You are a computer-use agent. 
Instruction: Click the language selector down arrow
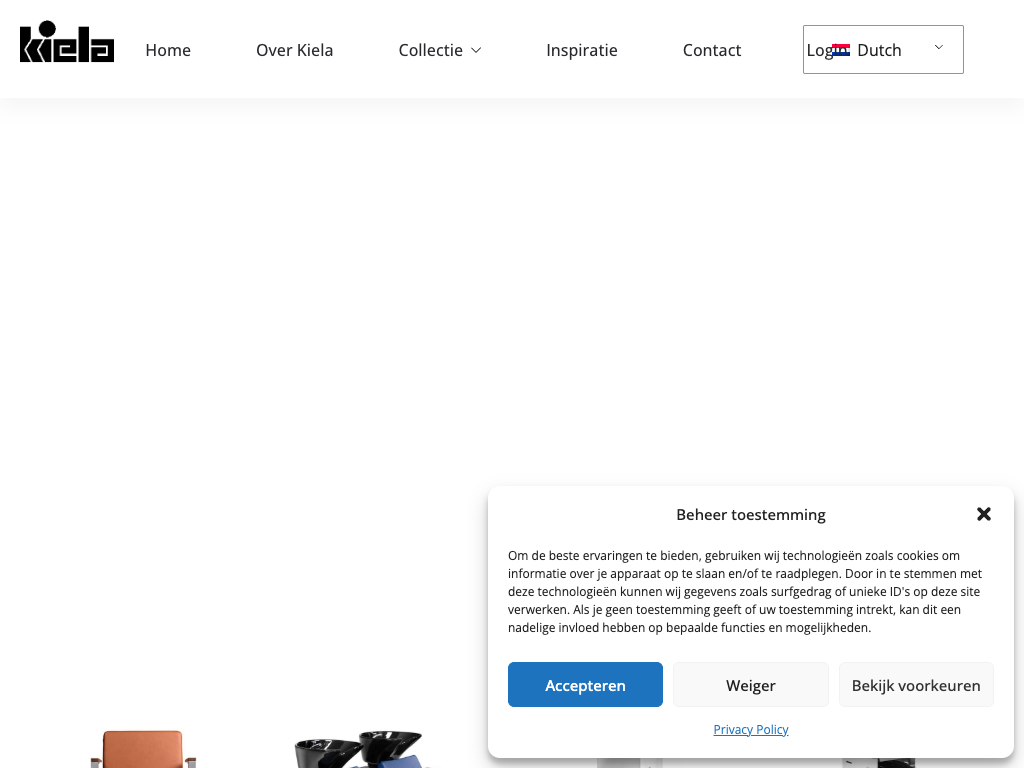pyautogui.click(x=938, y=47)
